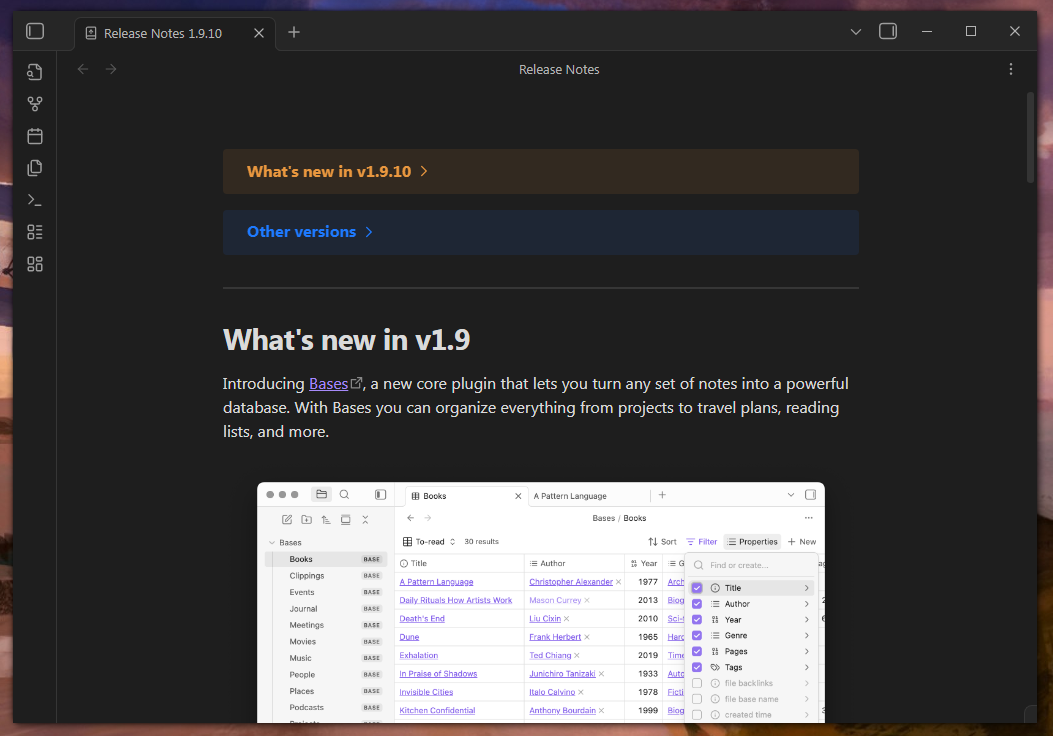
Task: Navigate back with the left arrow
Action: (x=83, y=69)
